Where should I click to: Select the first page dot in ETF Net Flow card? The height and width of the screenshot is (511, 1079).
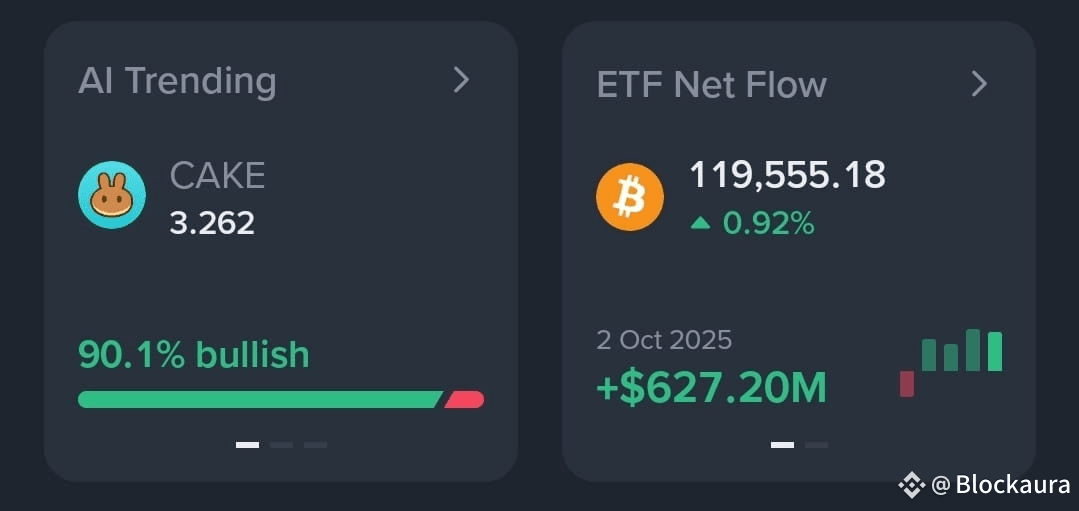tap(782, 445)
